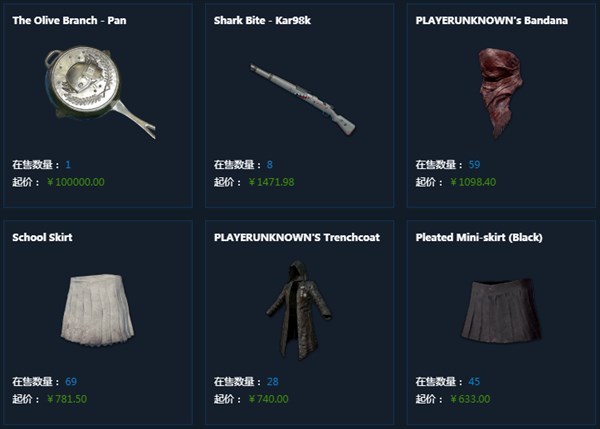Click the Olive Branch frying pan image

coord(100,92)
